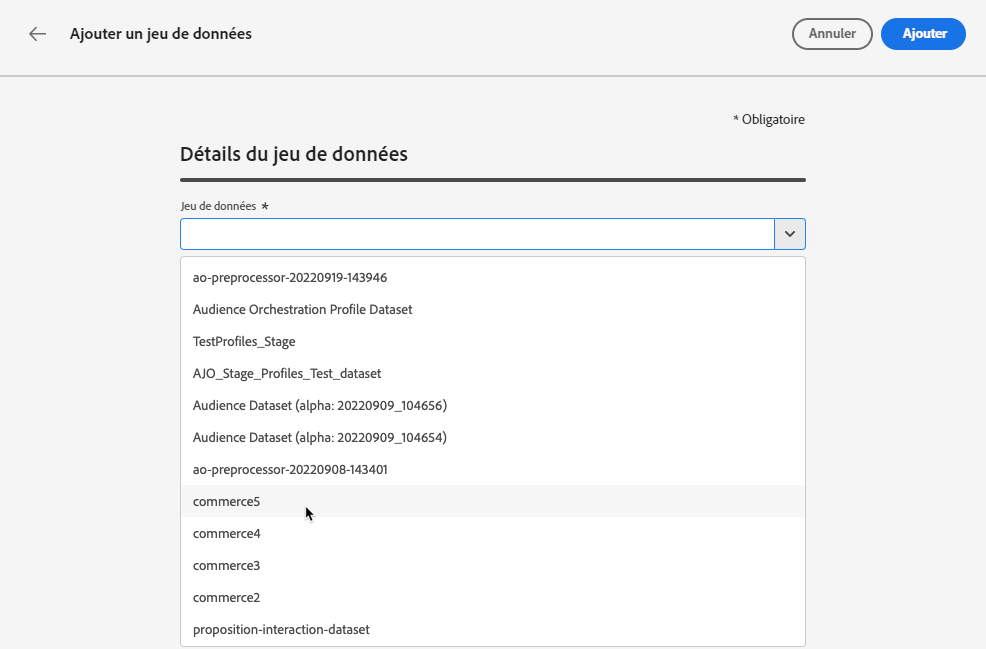Choose Audience Dataset alpha 20220909_104654
Viewport: 986px width, 649px height.
(319, 437)
